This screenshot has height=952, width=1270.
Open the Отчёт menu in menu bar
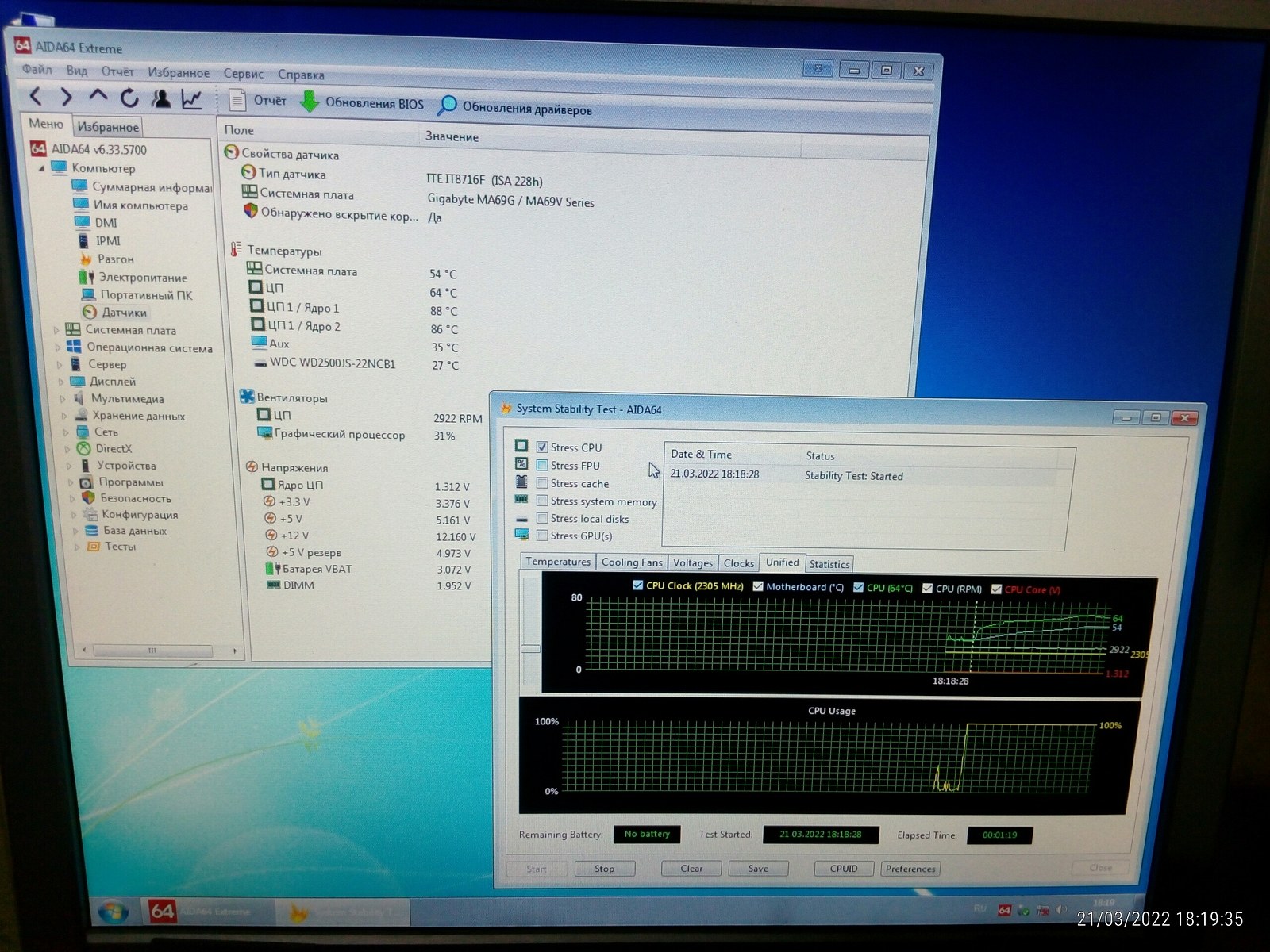(x=117, y=71)
